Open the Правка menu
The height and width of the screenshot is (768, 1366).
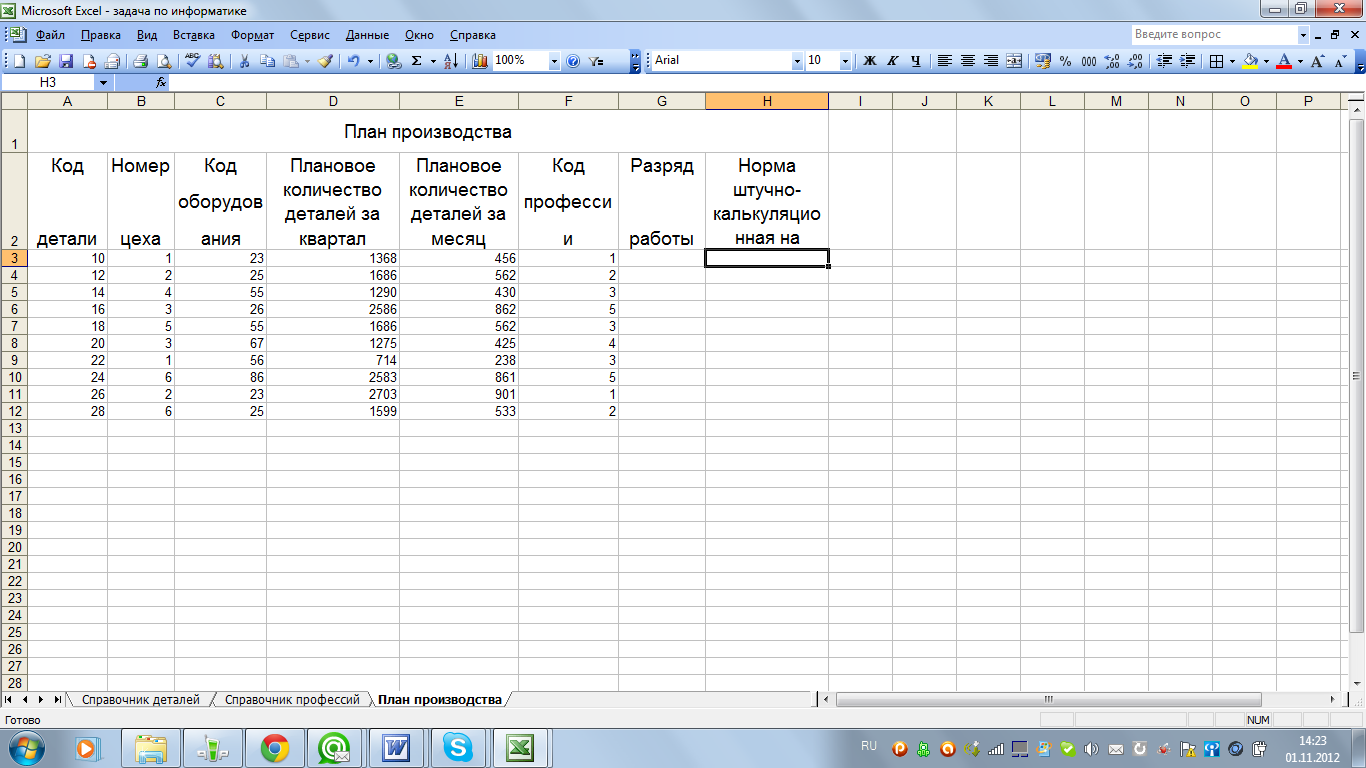point(100,34)
